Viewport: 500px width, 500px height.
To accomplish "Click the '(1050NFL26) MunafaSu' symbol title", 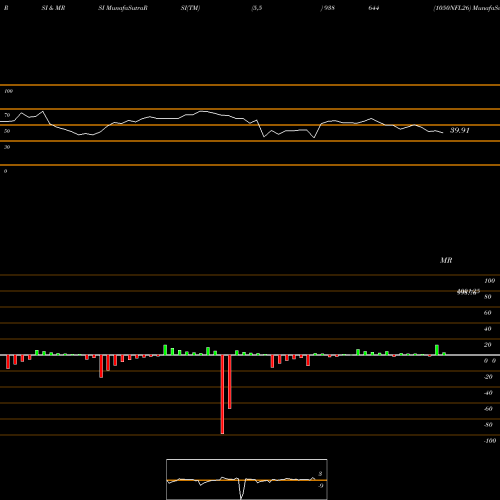I will [466, 8].
